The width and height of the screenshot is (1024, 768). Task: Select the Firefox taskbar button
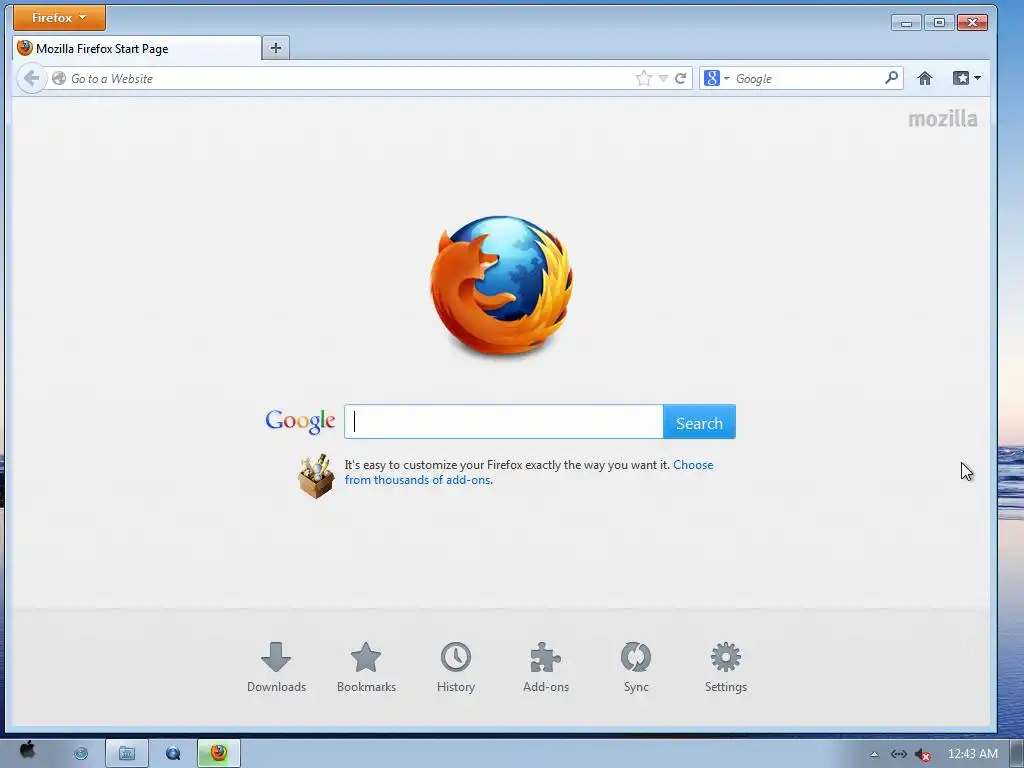[x=219, y=754]
